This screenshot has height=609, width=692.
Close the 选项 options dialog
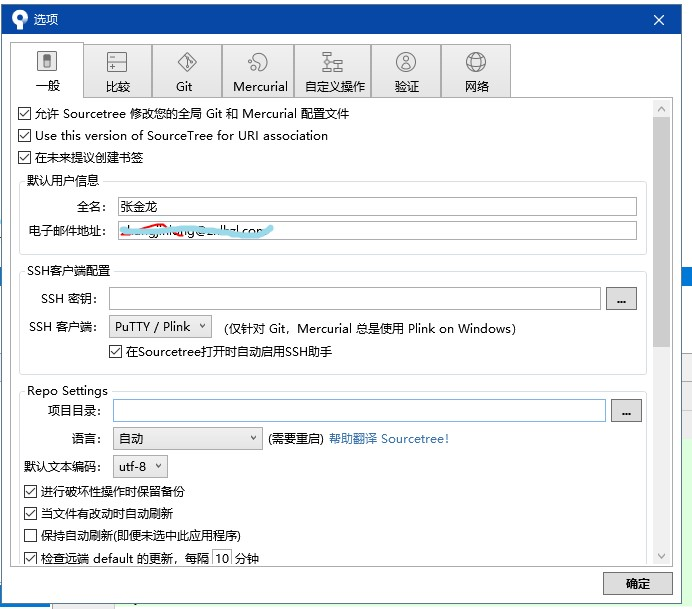click(x=658, y=20)
